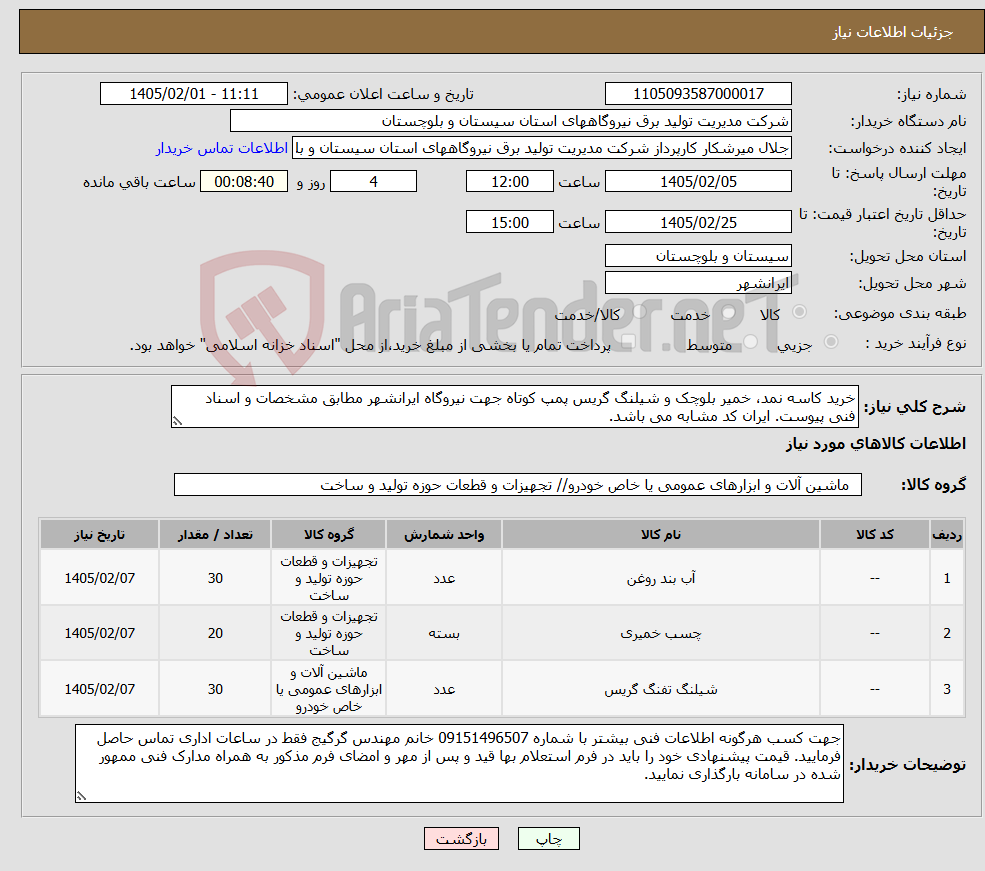
Task: Click quantity 30 in the شیلنگ تفنگ گریس row
Action: [x=215, y=690]
